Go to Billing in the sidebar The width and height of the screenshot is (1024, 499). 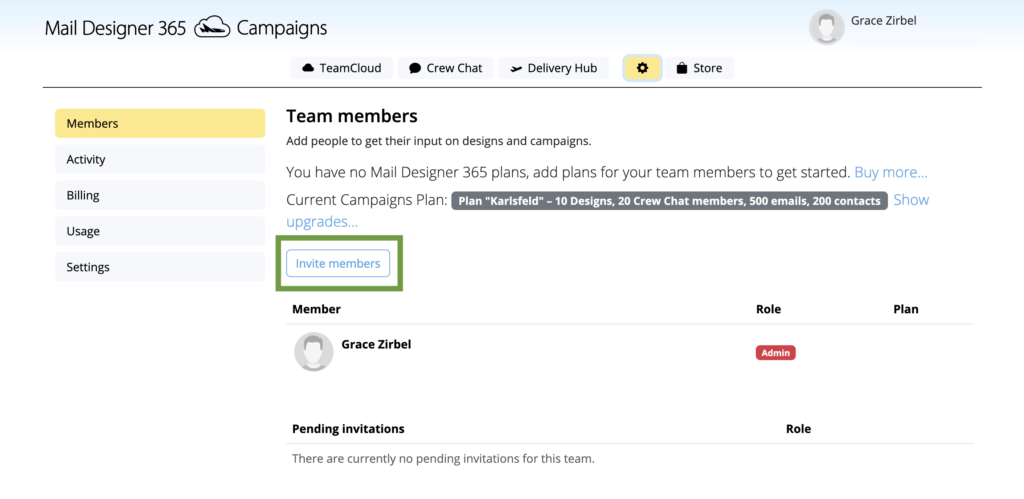(x=160, y=195)
